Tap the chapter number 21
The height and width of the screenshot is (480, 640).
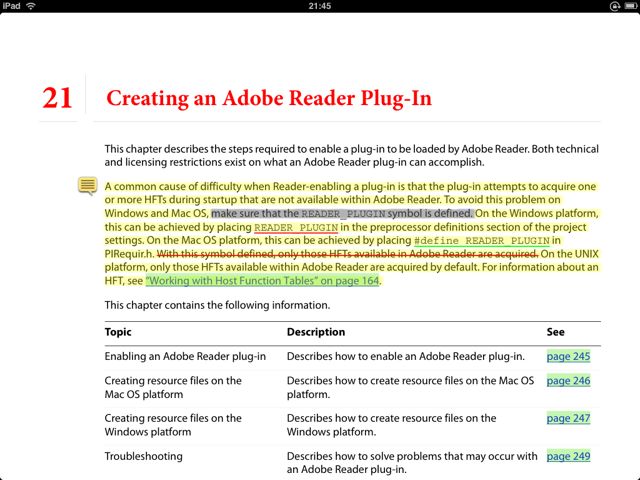tap(57, 98)
